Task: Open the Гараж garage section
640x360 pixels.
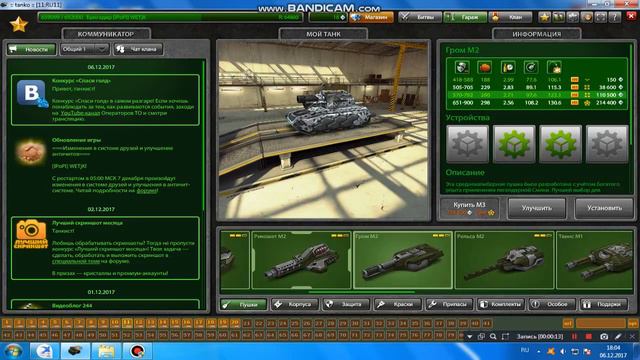Action: tap(465, 17)
